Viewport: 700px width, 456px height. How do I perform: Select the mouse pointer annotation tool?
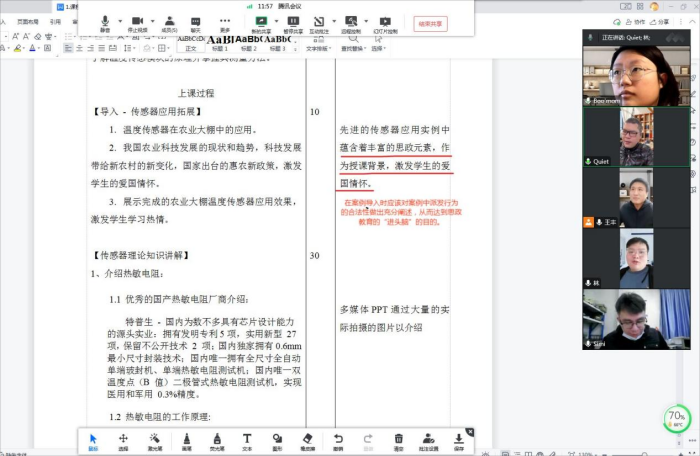click(93, 440)
